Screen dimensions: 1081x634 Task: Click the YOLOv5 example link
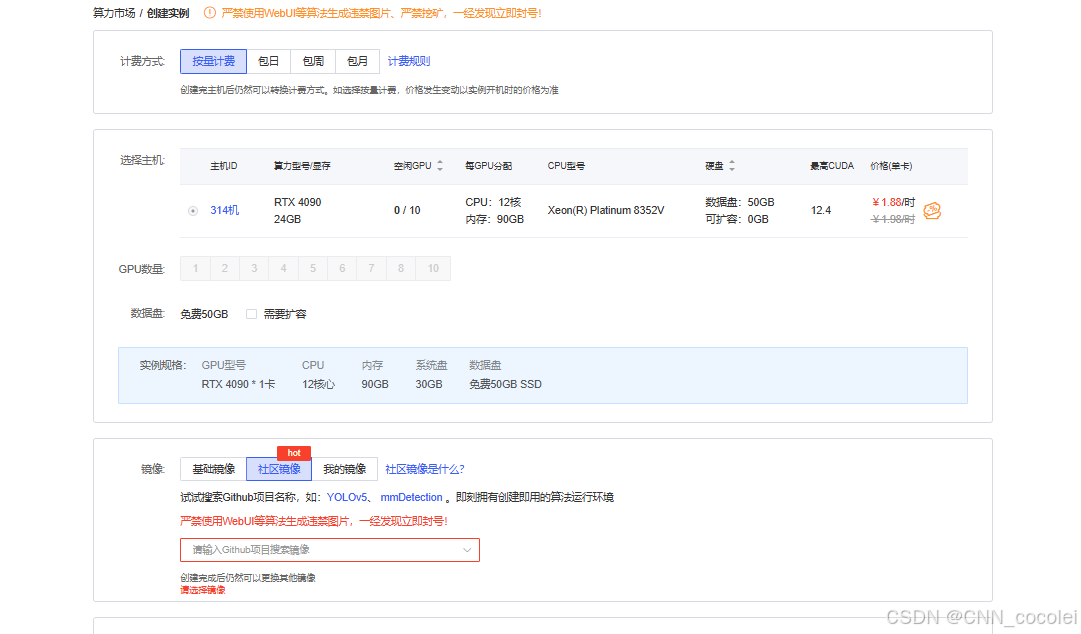pos(346,497)
